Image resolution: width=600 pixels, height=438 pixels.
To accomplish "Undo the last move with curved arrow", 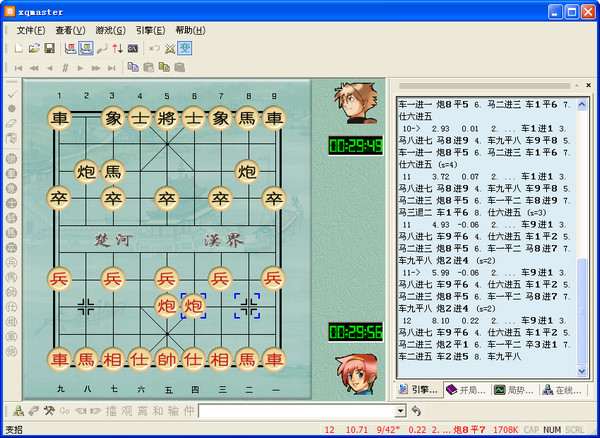I will coord(155,48).
